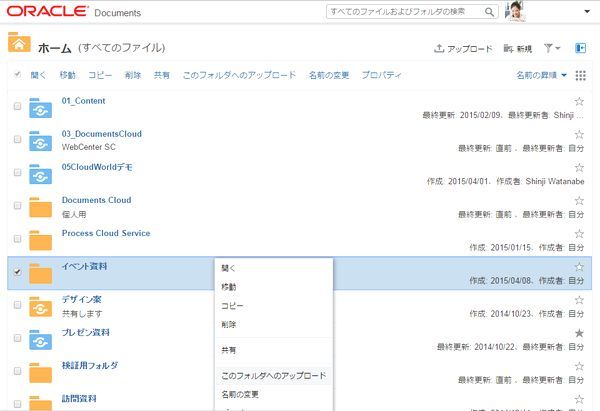Click 削除 in the toolbar

133,75
